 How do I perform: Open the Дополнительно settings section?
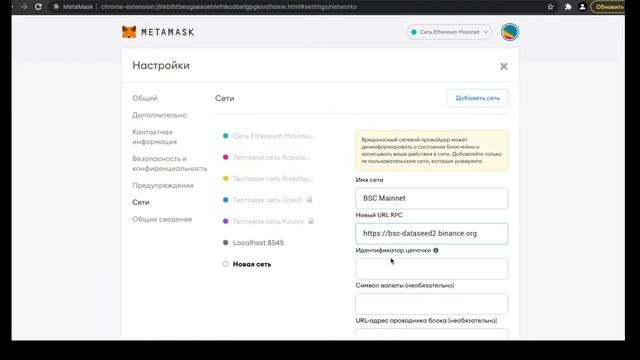160,115
